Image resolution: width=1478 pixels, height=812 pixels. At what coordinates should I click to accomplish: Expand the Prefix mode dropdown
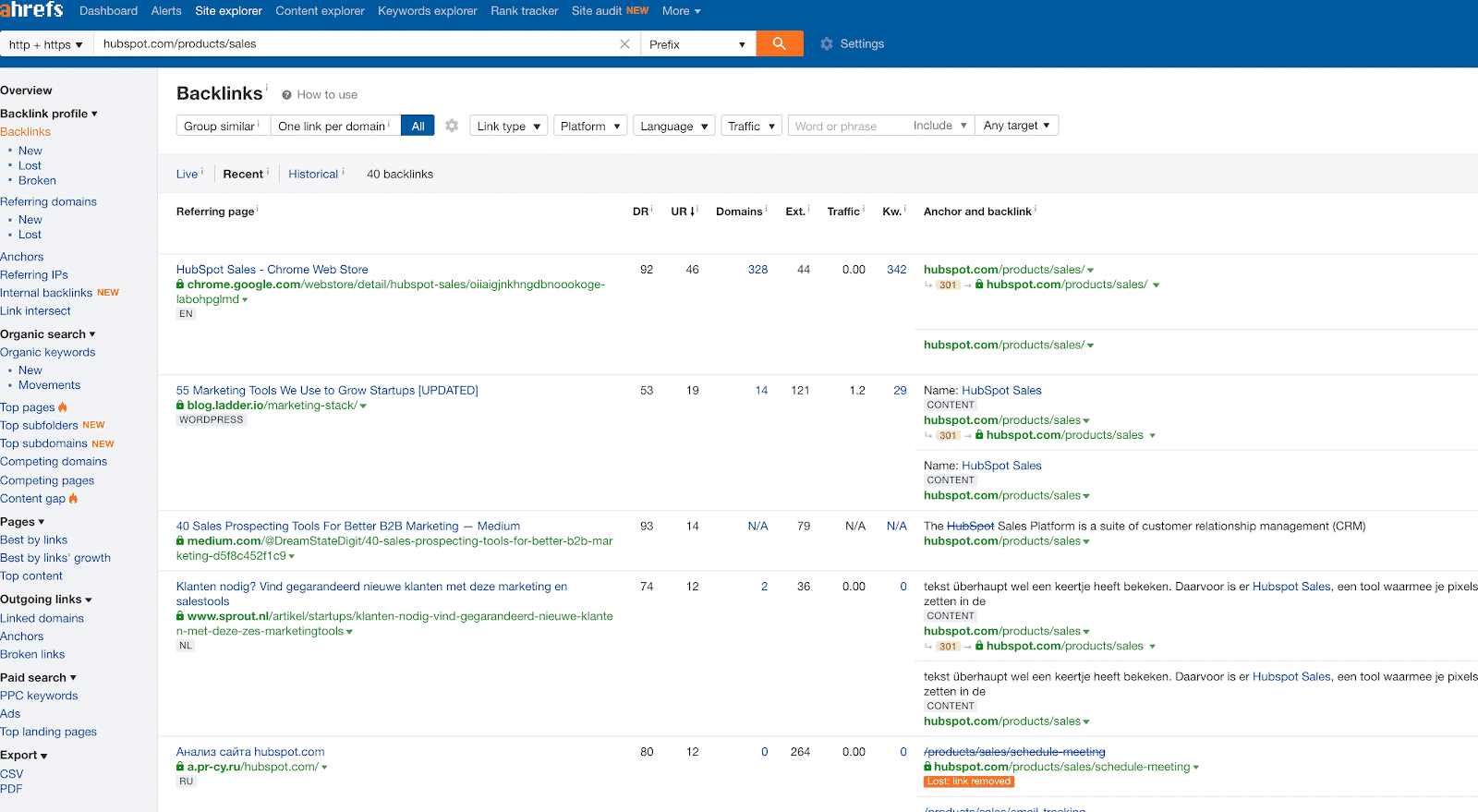[x=697, y=44]
